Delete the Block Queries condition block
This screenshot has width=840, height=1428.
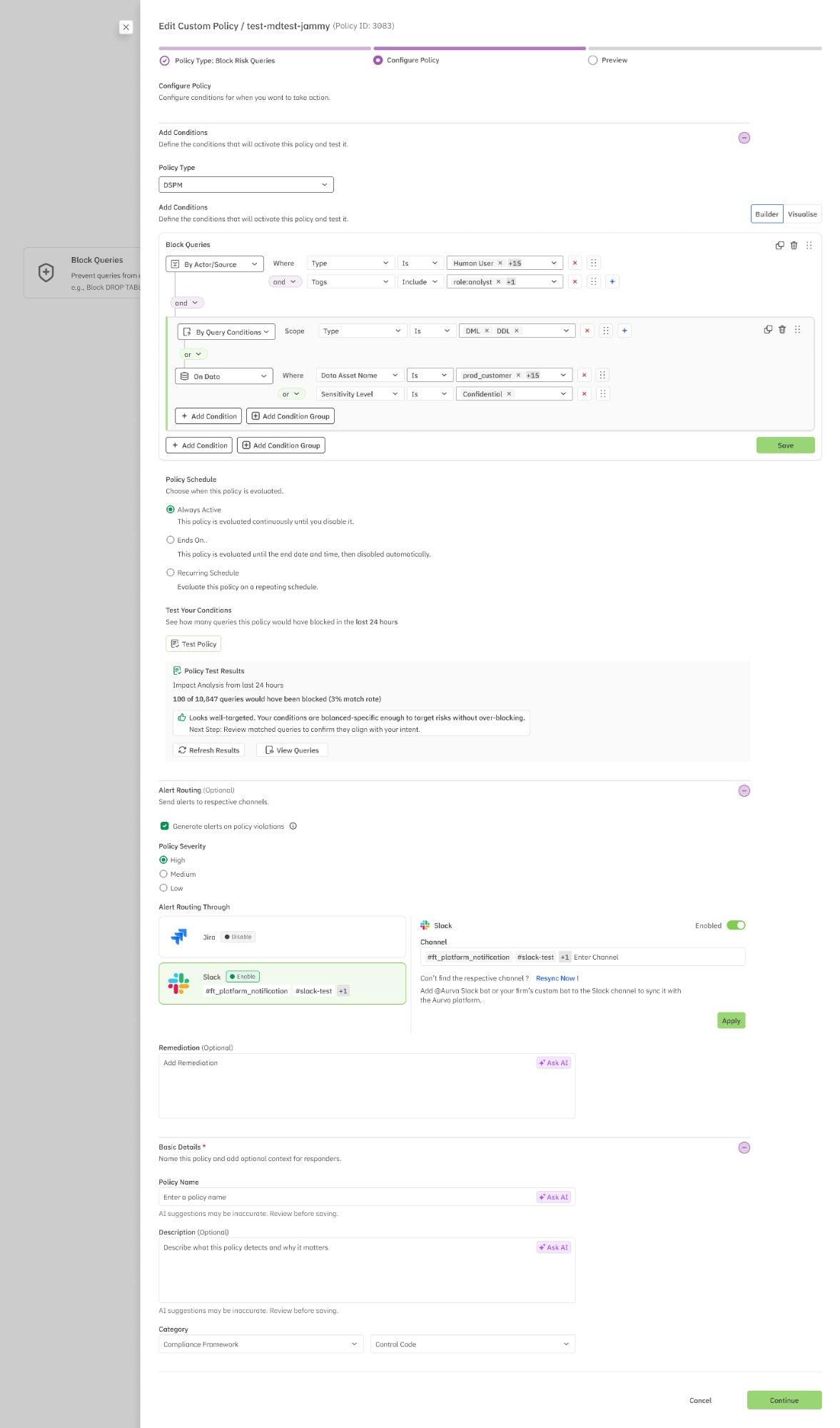coord(794,245)
